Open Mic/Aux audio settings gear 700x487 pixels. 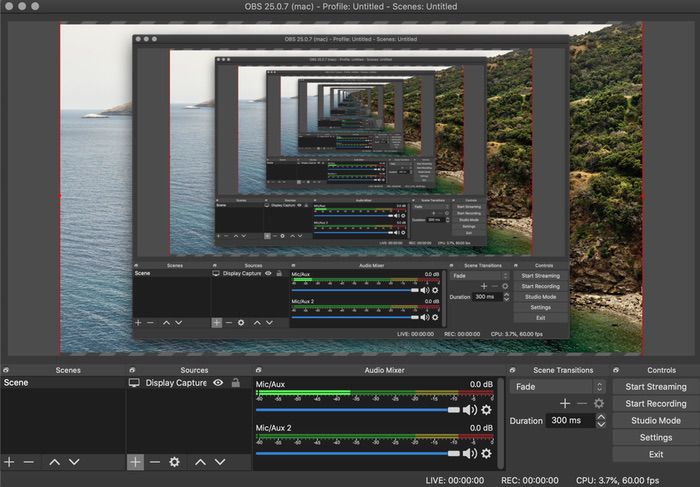point(487,410)
